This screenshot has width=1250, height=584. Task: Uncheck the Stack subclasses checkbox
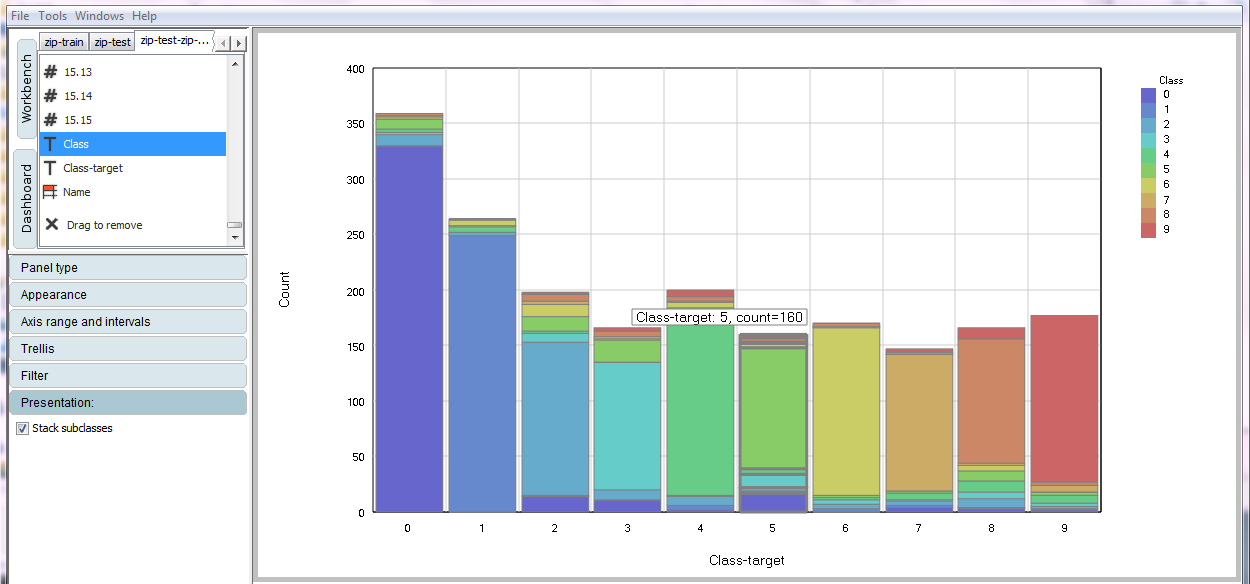(22, 428)
